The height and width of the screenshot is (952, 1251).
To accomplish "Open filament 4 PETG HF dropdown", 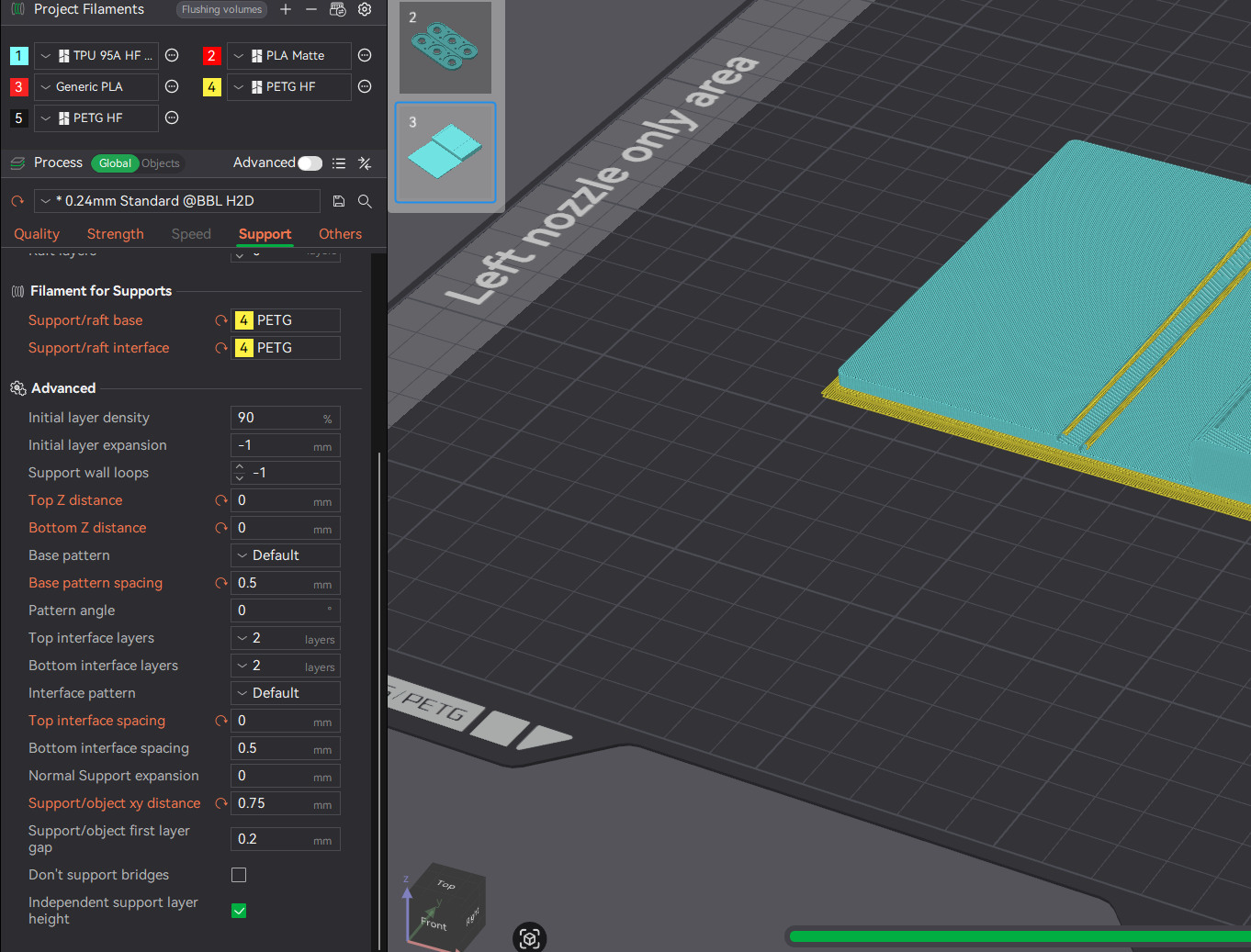I will pos(288,86).
